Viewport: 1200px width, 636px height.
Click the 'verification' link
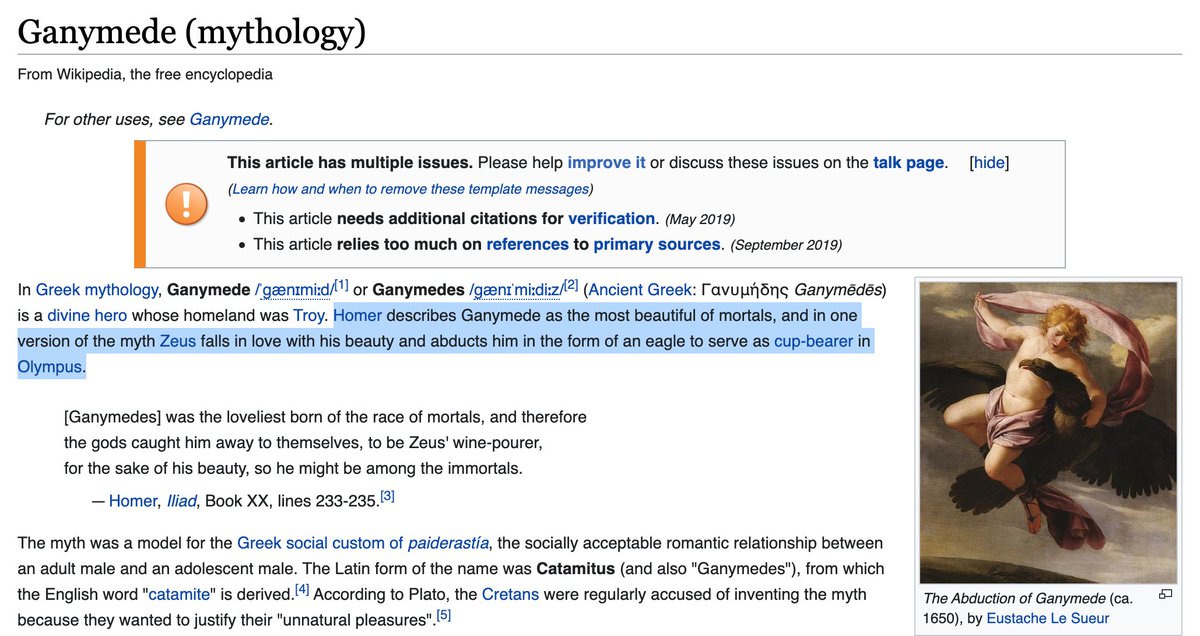click(x=612, y=218)
